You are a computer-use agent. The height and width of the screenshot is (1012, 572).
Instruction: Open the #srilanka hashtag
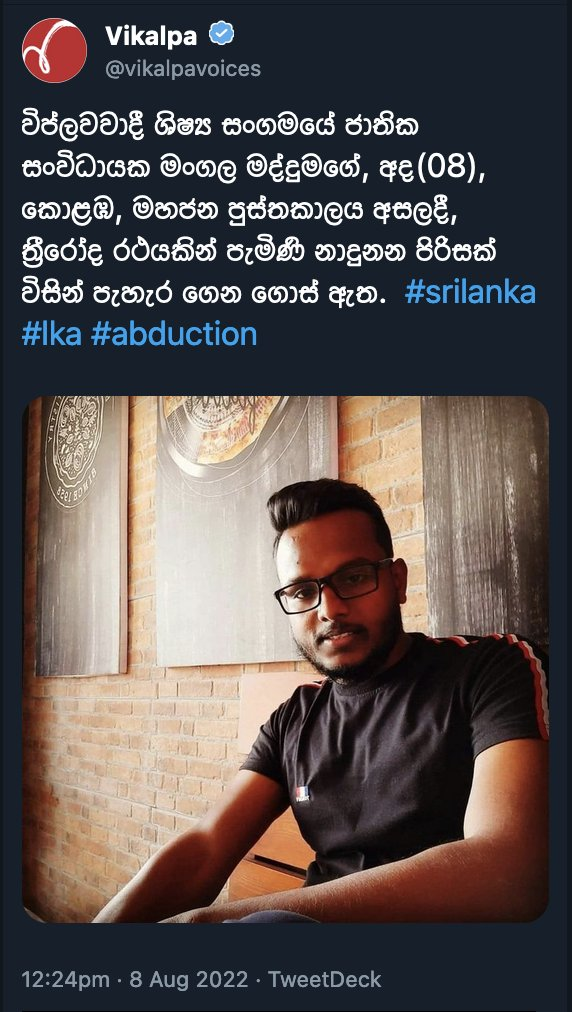click(471, 292)
